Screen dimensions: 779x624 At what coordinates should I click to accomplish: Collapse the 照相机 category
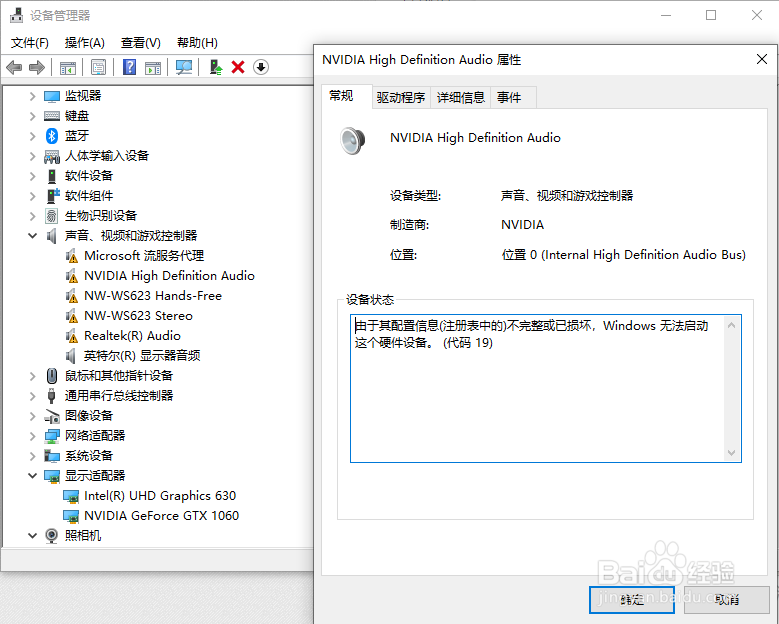(x=32, y=536)
